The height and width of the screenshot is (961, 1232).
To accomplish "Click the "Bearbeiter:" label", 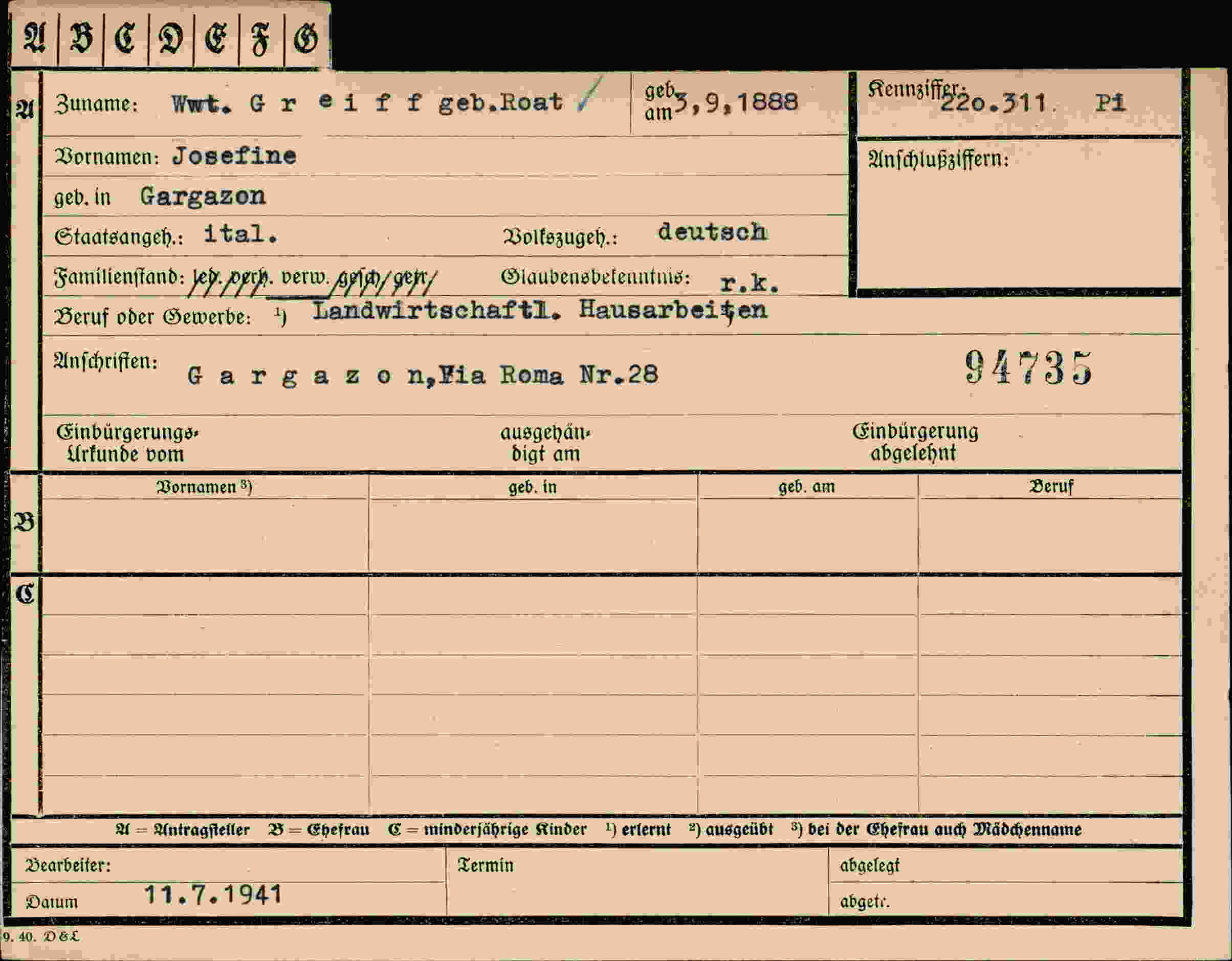I will (x=68, y=865).
